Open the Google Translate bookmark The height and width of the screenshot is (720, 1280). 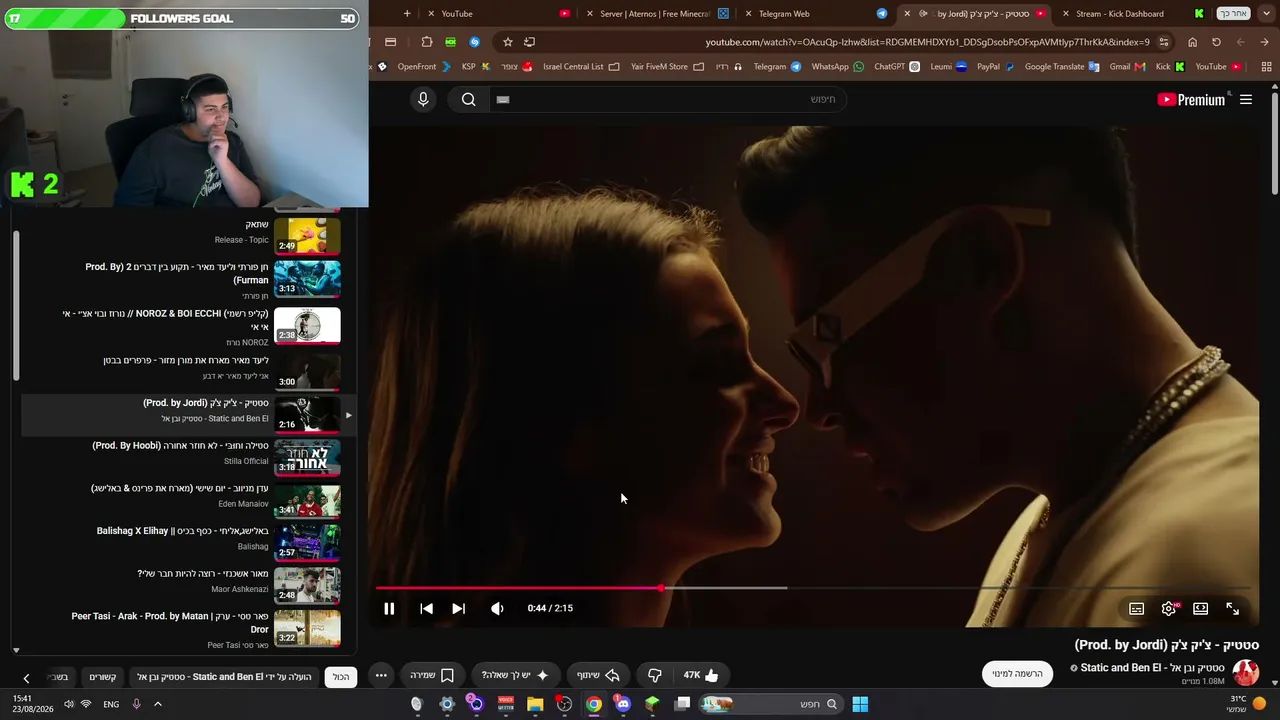pos(1062,67)
